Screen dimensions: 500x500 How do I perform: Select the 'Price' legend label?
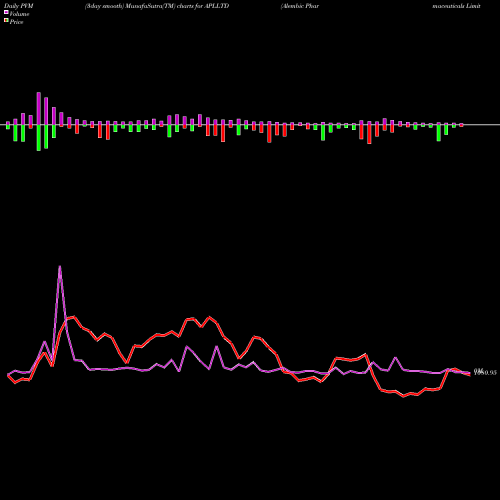(16, 22)
